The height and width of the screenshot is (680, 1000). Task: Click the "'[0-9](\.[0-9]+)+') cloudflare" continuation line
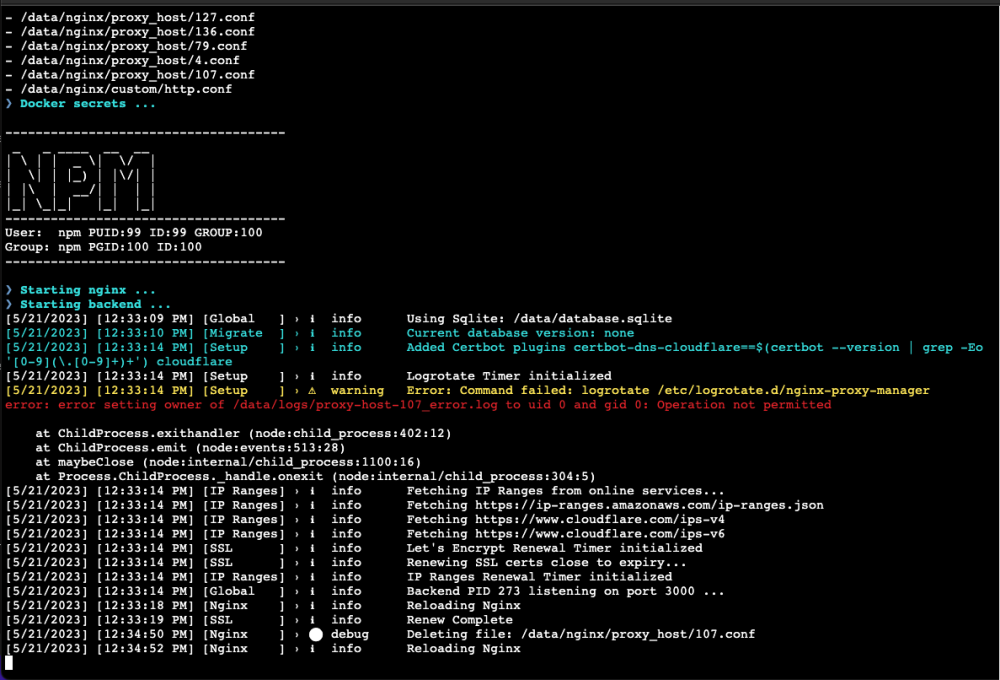(119, 362)
